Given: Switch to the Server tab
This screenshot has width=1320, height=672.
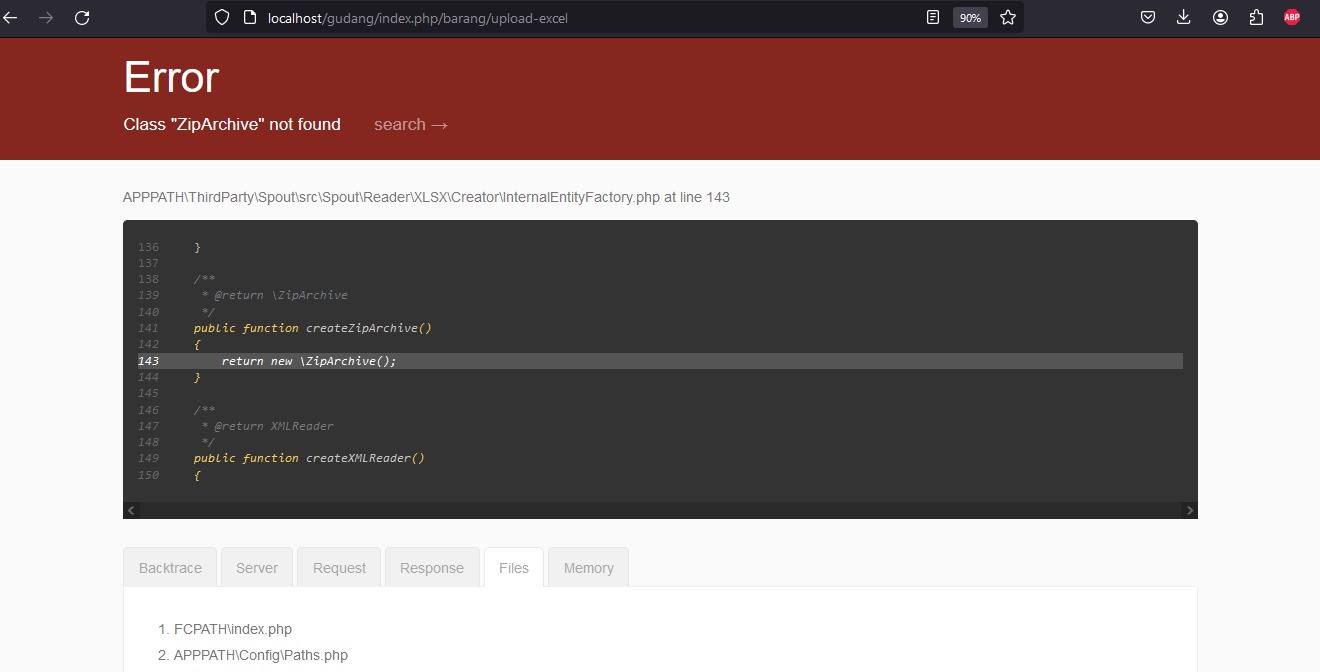Looking at the screenshot, I should (x=257, y=568).
